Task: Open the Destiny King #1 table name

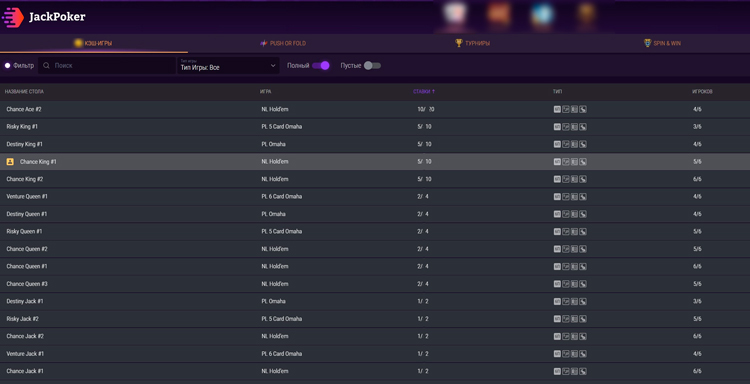Action: (24, 144)
